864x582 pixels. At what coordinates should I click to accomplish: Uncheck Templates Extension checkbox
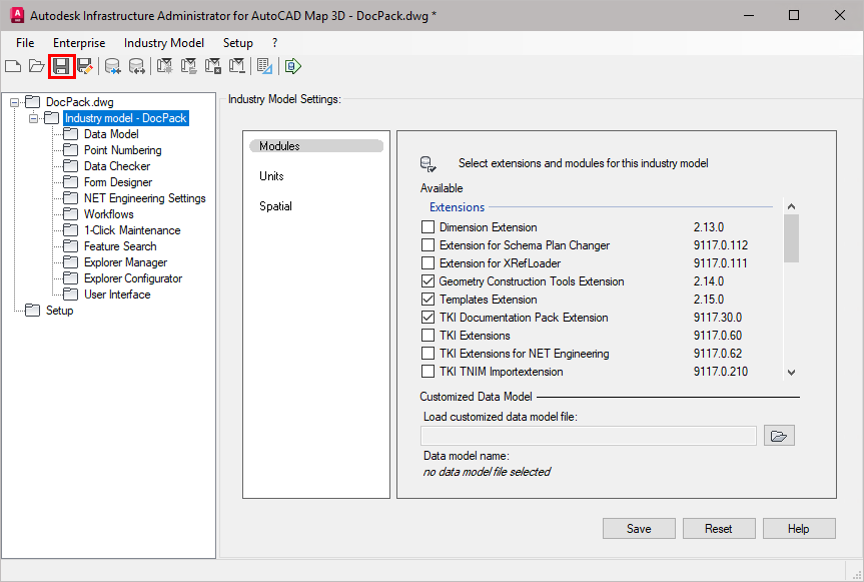click(x=428, y=299)
